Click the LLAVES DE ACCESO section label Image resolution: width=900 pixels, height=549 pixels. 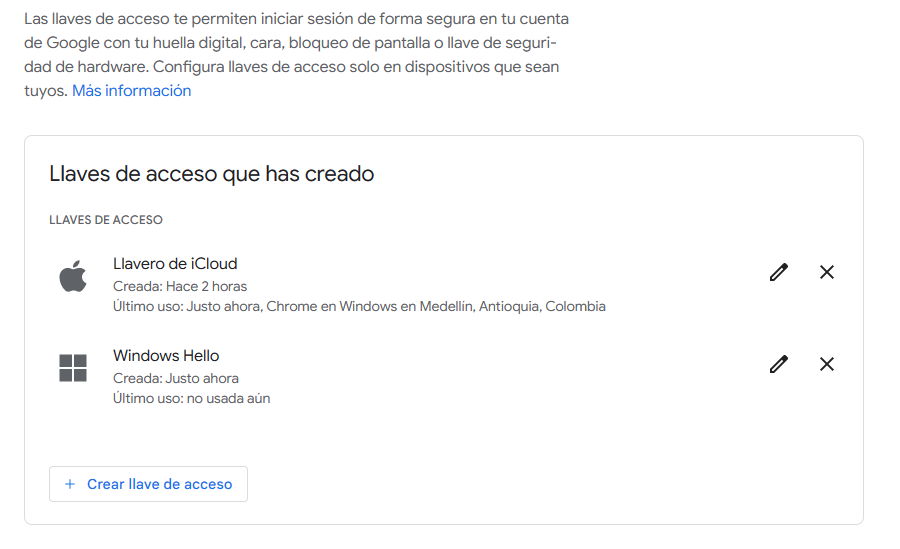pyautogui.click(x=106, y=220)
